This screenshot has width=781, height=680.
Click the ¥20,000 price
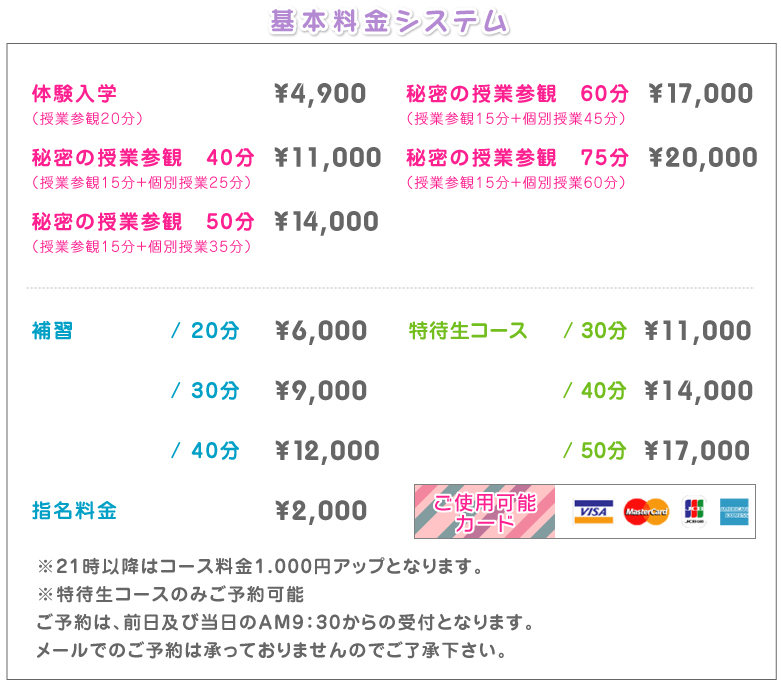[702, 158]
